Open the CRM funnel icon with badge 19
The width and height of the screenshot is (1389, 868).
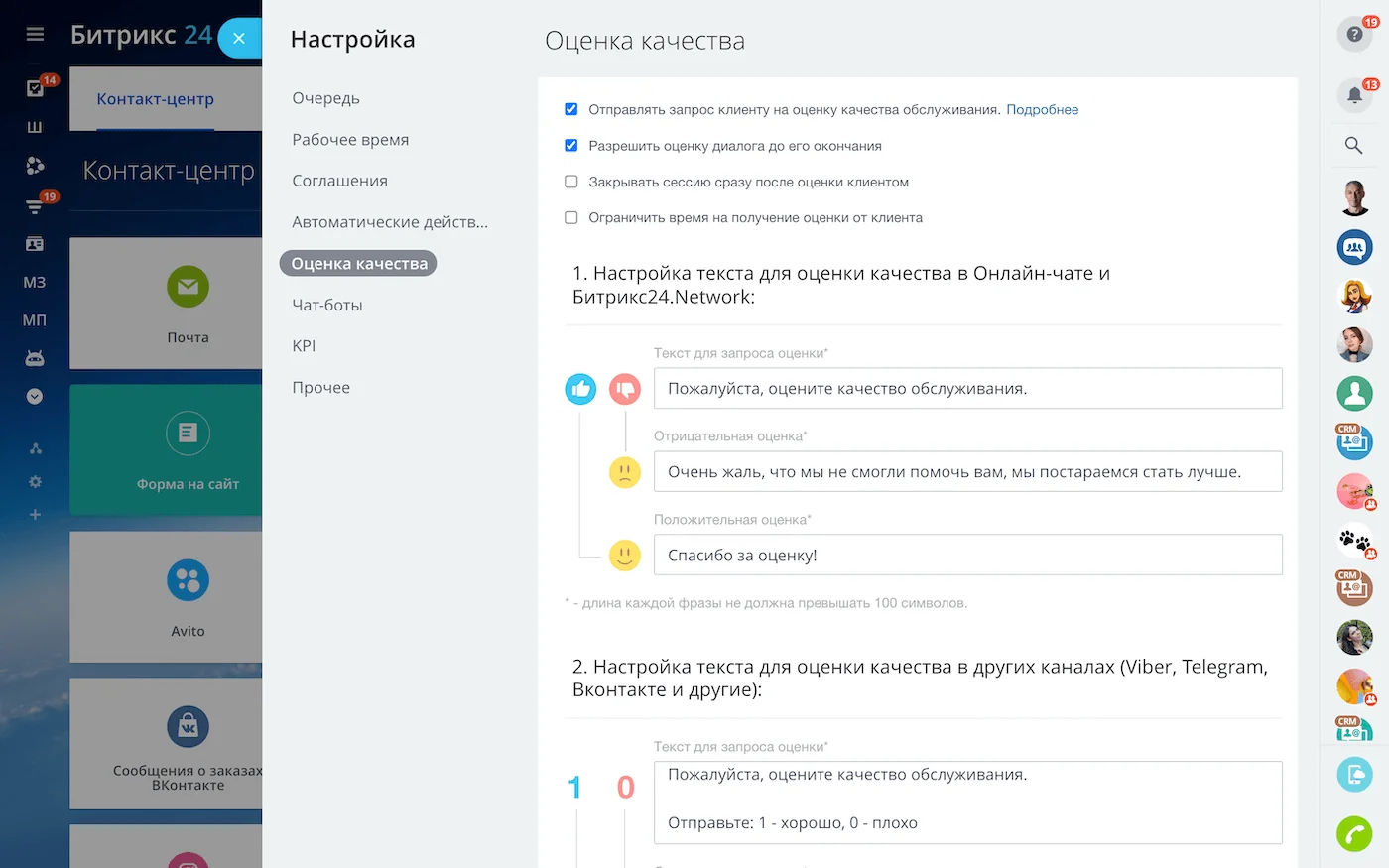click(35, 203)
